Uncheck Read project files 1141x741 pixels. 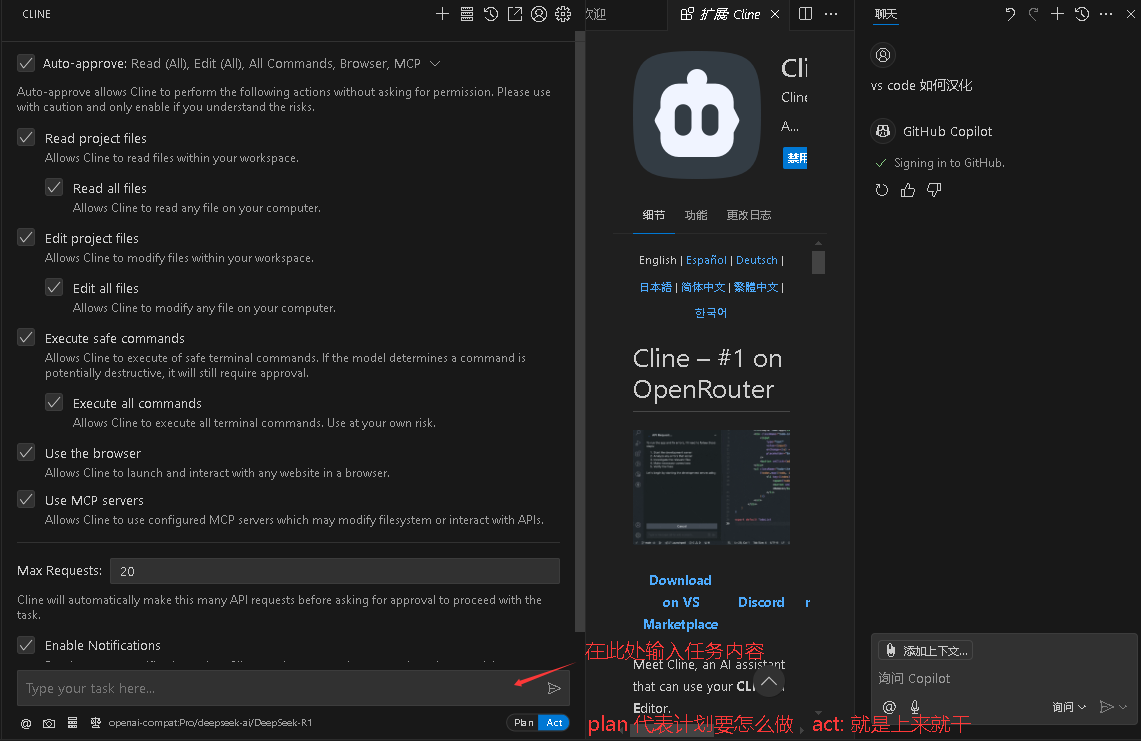tap(25, 138)
